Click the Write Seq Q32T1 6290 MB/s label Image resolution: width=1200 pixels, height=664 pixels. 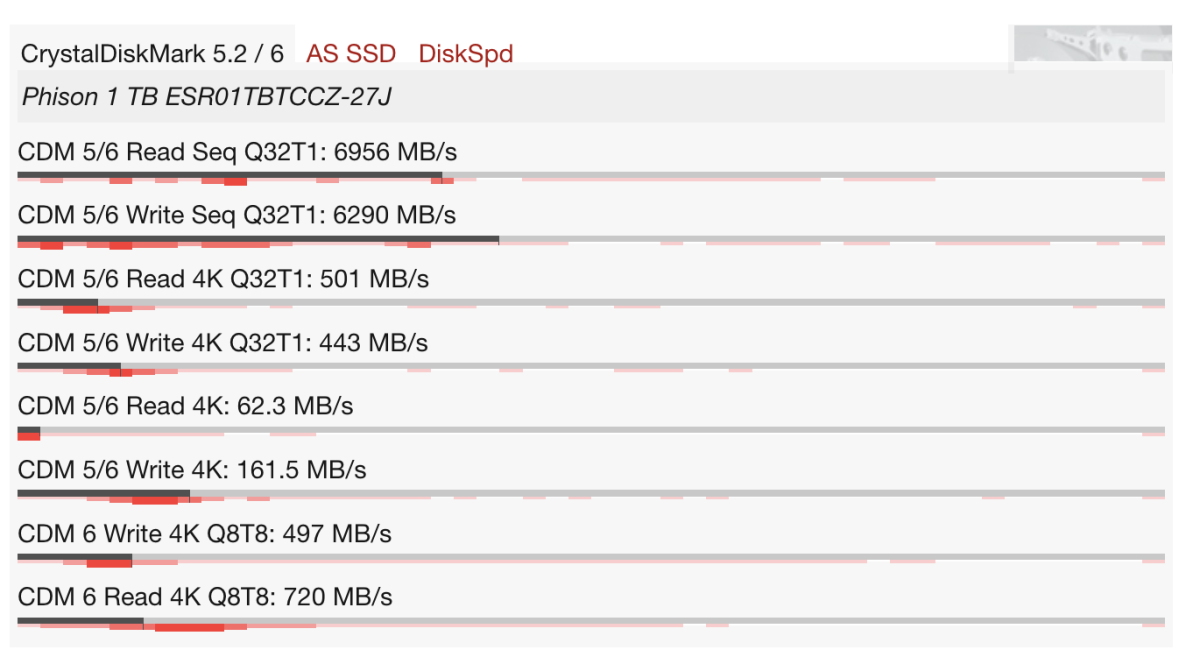(236, 215)
